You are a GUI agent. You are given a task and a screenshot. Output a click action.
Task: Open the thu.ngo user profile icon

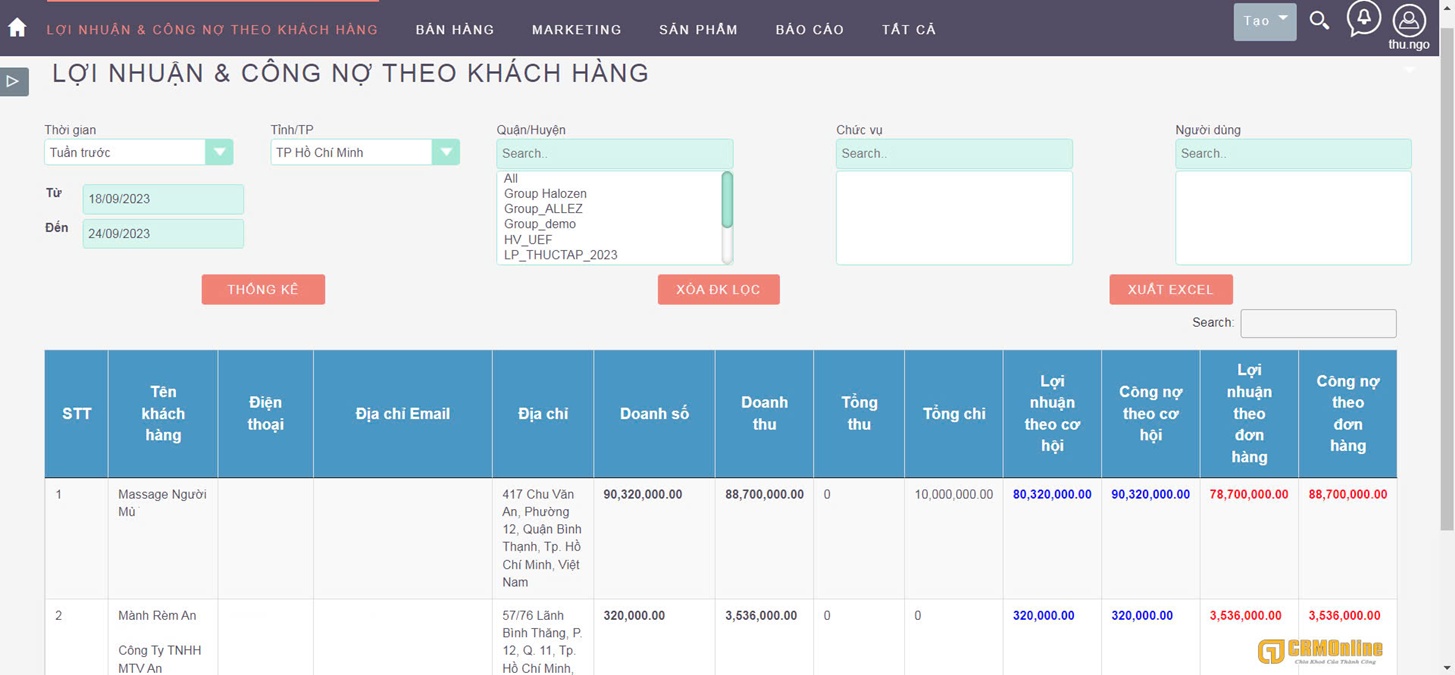[x=1408, y=21]
